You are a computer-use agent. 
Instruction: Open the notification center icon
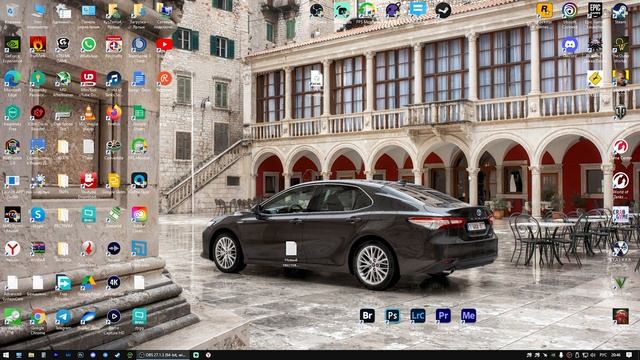click(x=629, y=355)
